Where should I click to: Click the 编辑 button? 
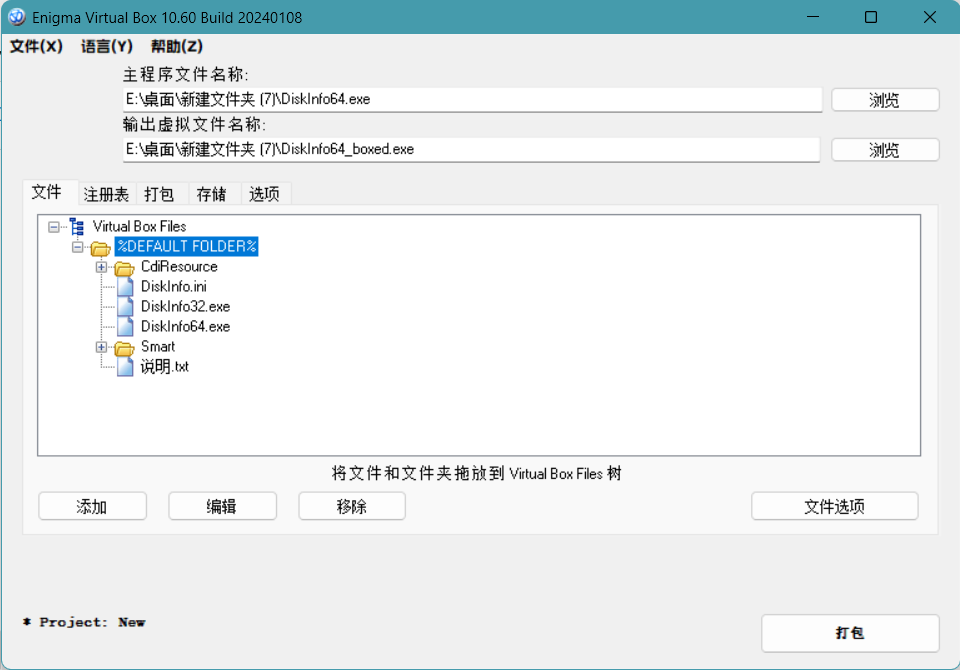pyautogui.click(x=222, y=506)
